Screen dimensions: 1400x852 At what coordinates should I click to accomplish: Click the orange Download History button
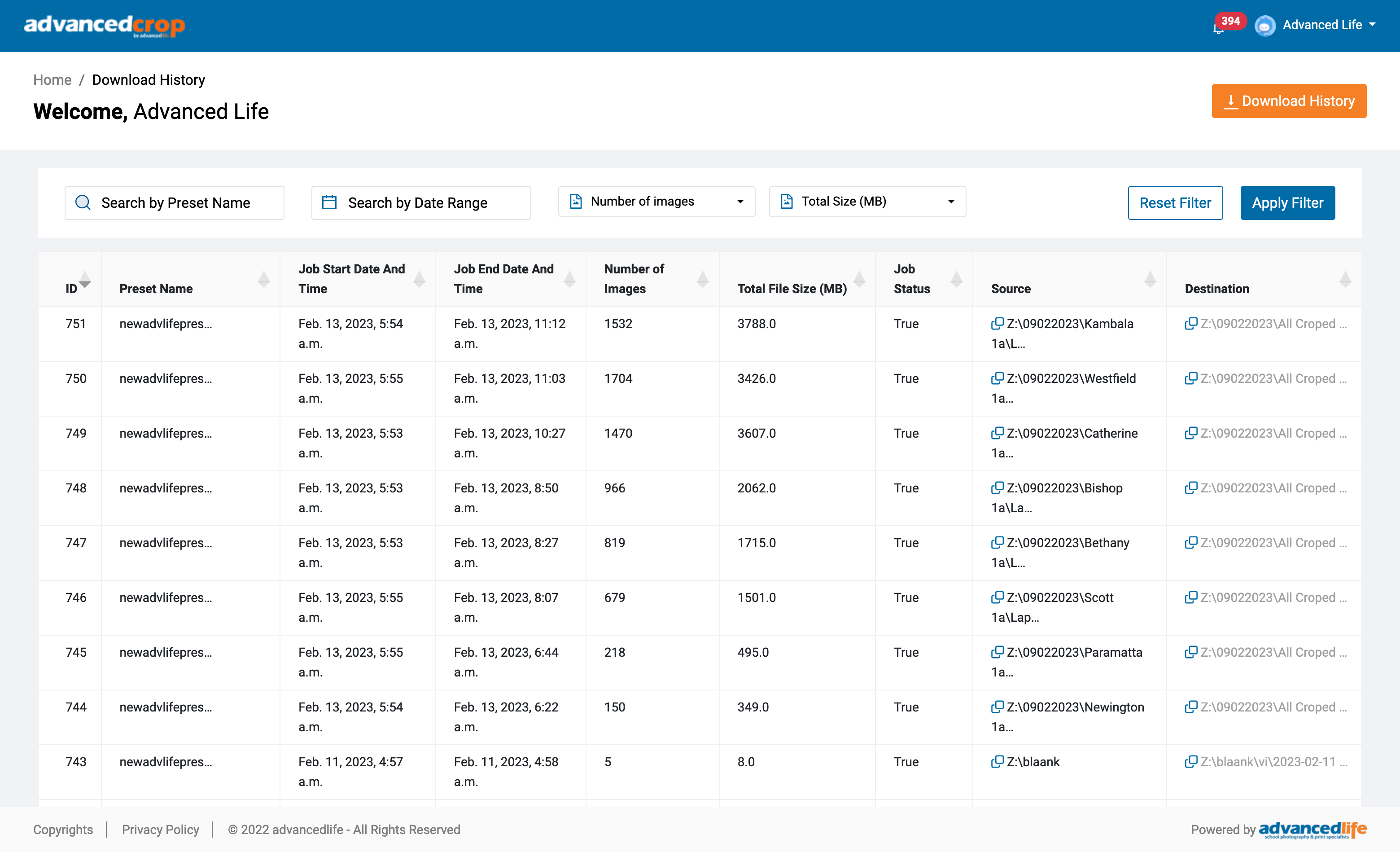click(1289, 101)
